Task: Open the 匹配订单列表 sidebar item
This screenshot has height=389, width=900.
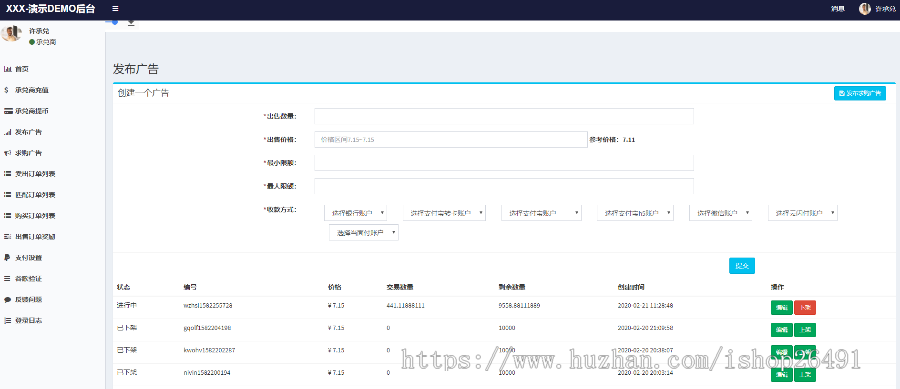Action: (35, 194)
